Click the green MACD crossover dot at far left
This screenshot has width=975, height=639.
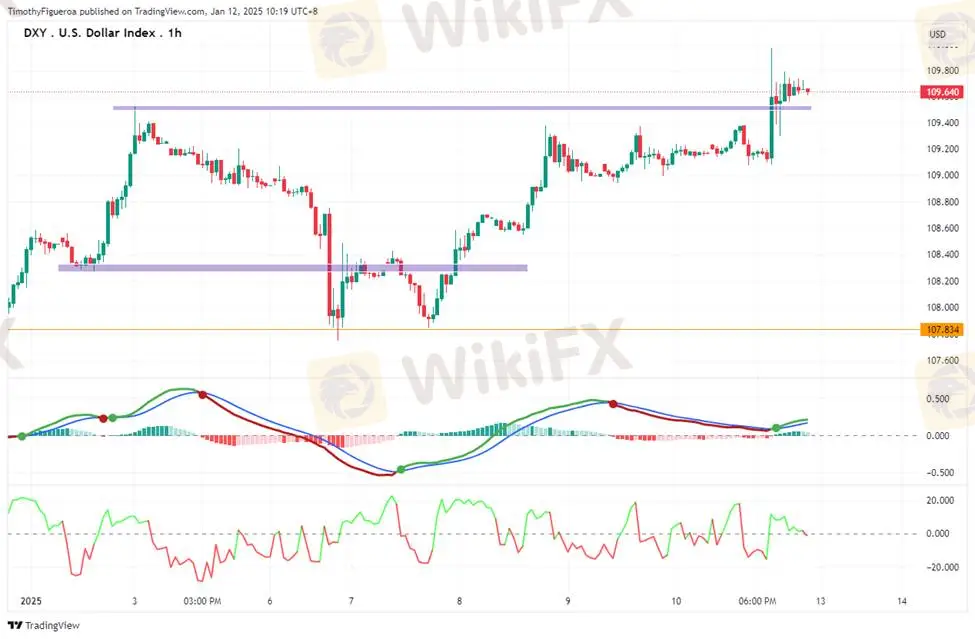[22, 436]
